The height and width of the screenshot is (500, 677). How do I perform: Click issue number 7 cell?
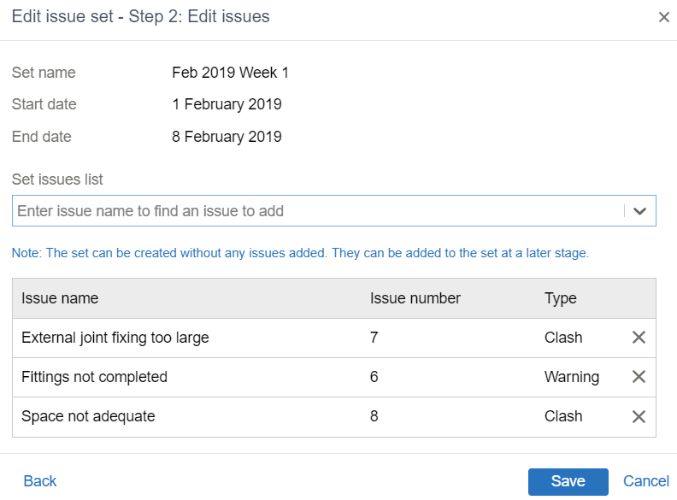coord(374,337)
